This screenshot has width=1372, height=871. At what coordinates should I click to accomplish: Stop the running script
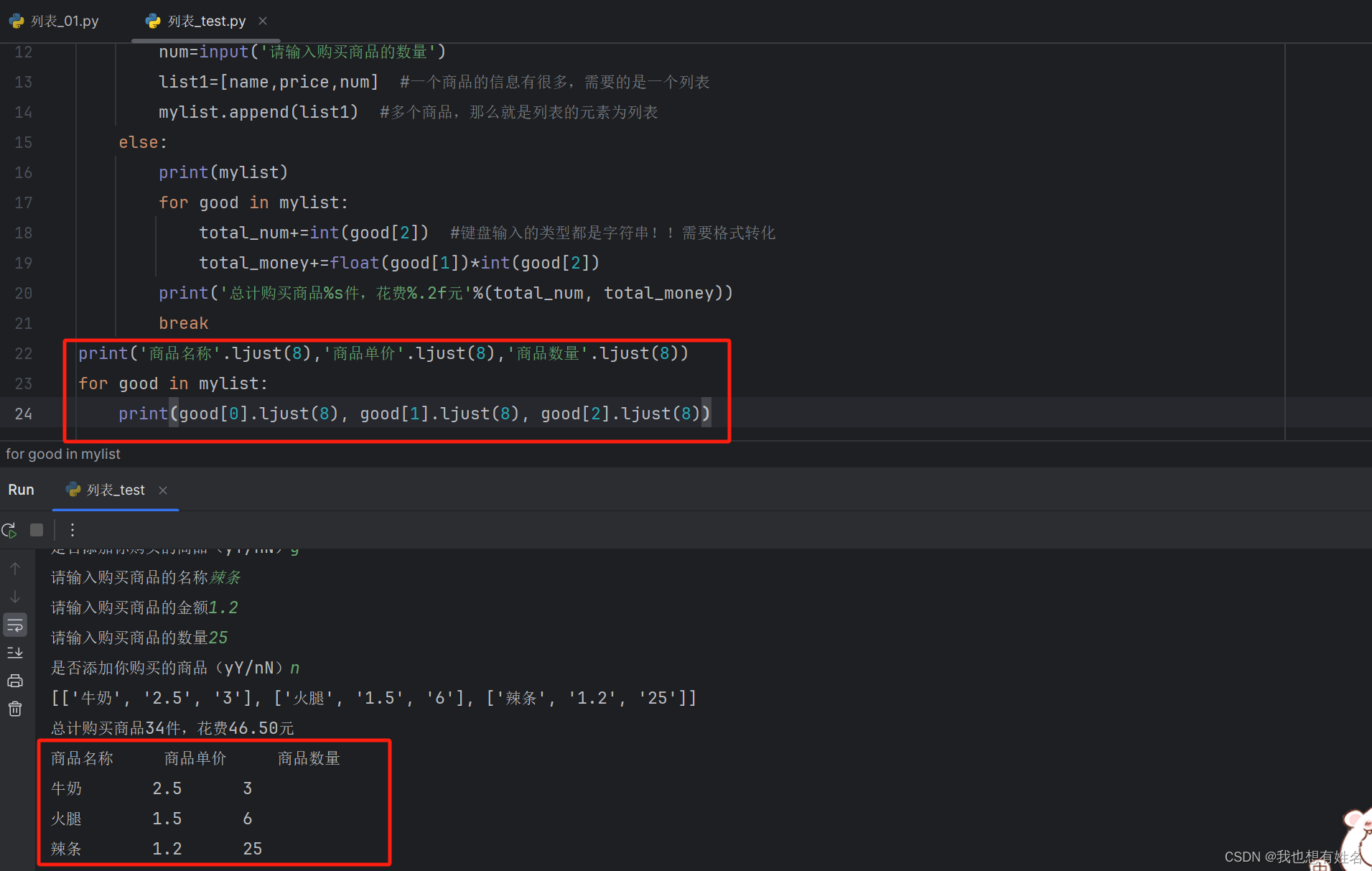(x=36, y=529)
